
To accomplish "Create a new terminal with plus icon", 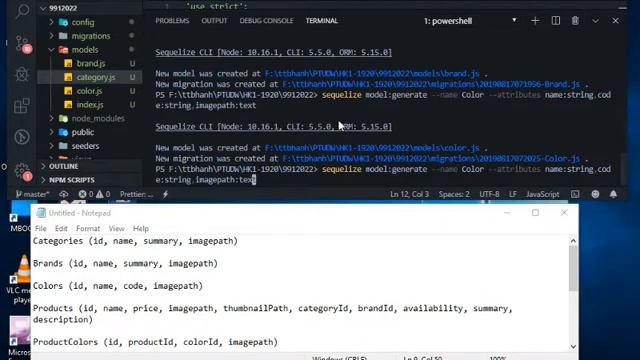I will (x=535, y=21).
